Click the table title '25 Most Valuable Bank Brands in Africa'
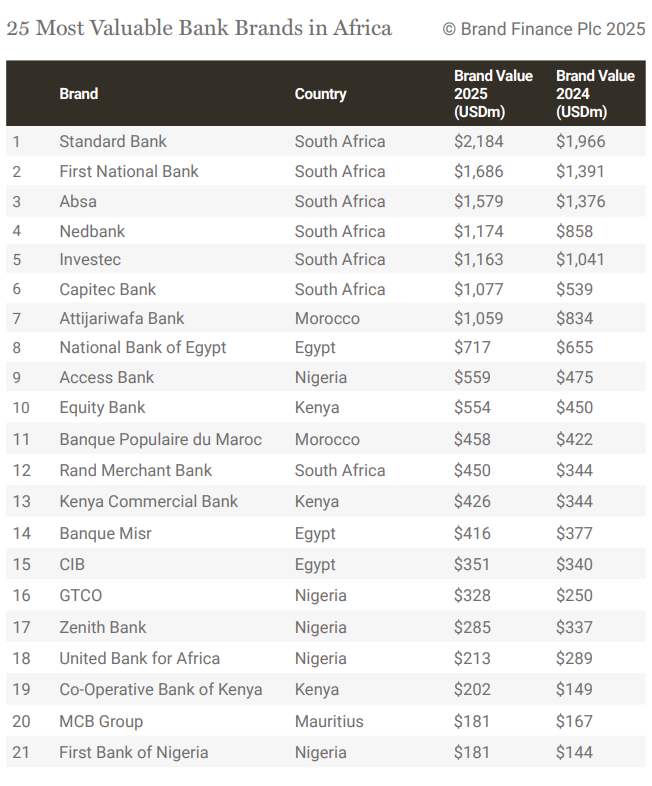This screenshot has height=786, width=652. [199, 28]
